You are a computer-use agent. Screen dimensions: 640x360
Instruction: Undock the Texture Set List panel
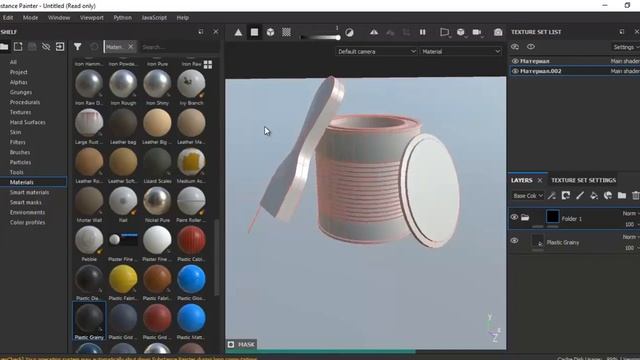[x=622, y=32]
